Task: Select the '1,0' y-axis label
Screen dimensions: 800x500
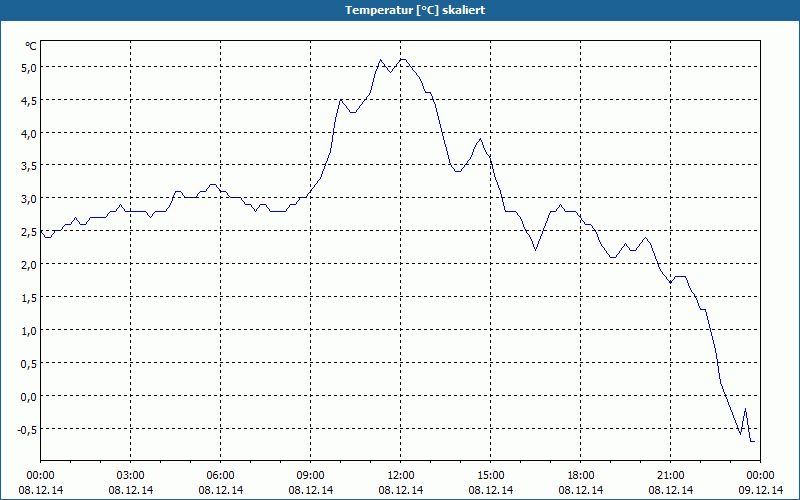Action: pyautogui.click(x=28, y=332)
